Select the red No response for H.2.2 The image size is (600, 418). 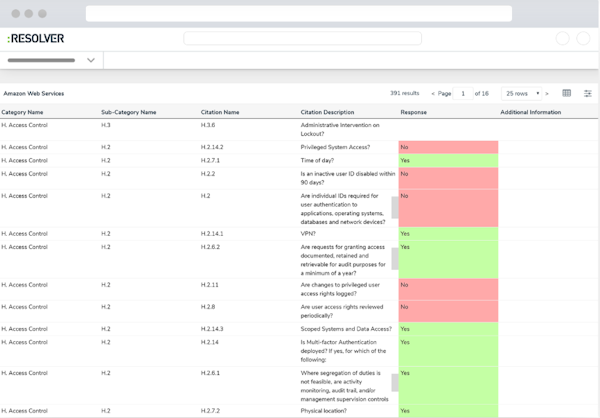pos(448,178)
